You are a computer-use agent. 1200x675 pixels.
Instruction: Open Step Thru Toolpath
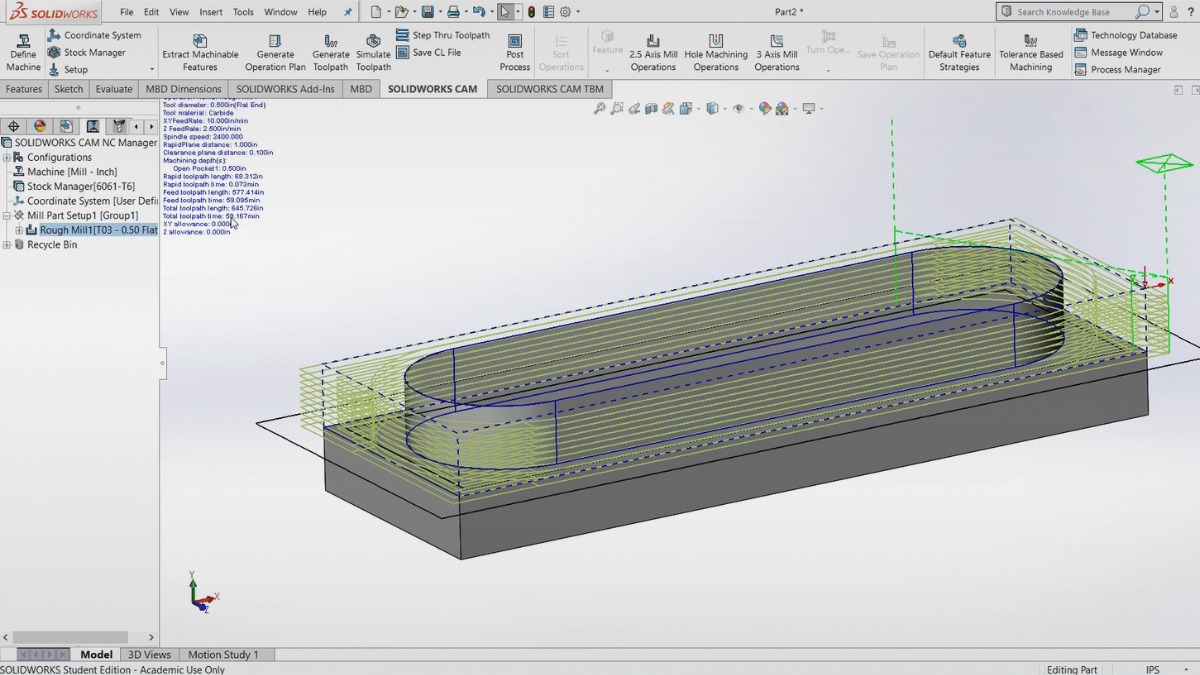pos(442,35)
